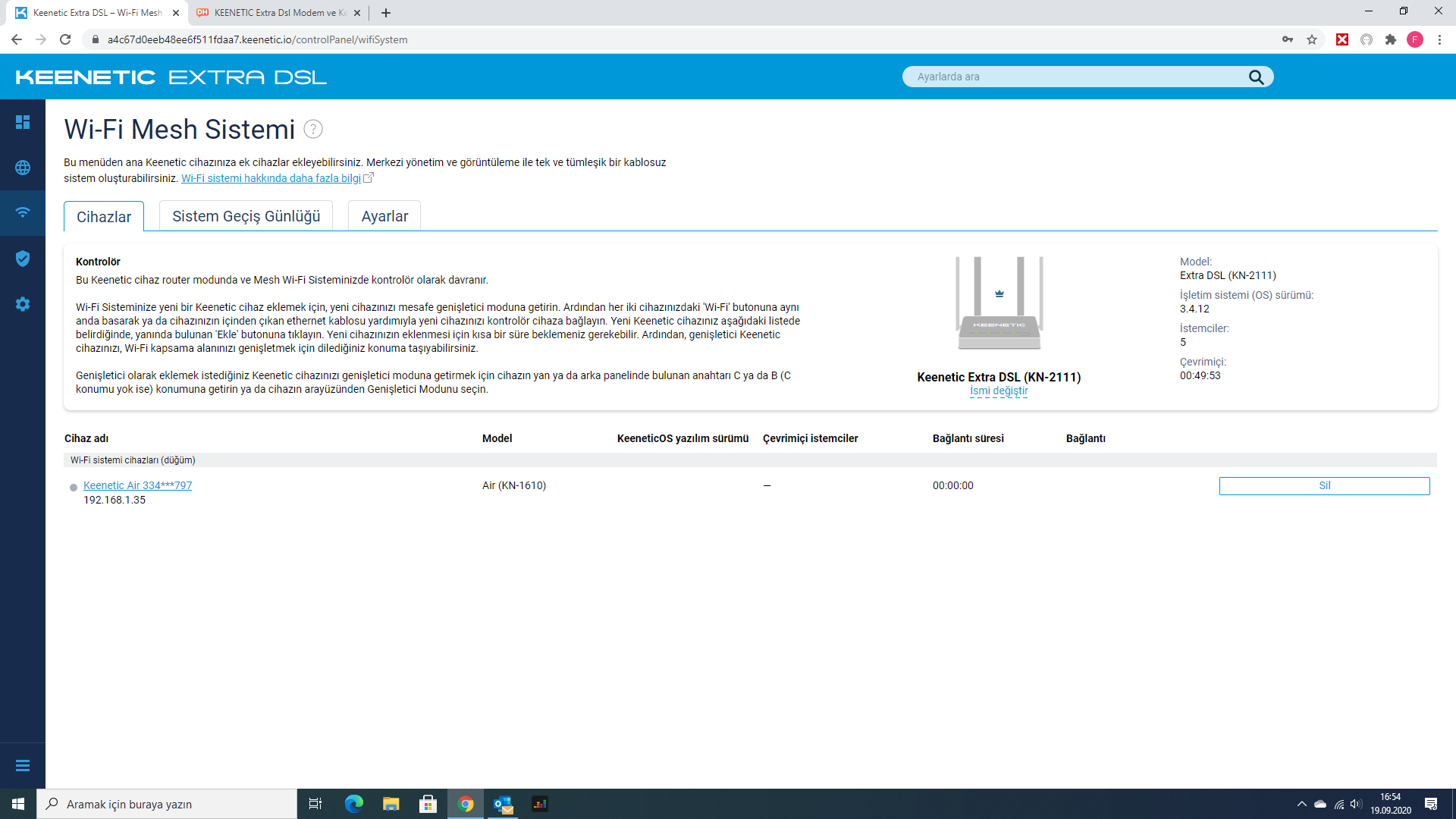Image resolution: width=1456 pixels, height=819 pixels.
Task: Click the 'Çevrimiçi istemciler' column header
Action: pos(810,438)
